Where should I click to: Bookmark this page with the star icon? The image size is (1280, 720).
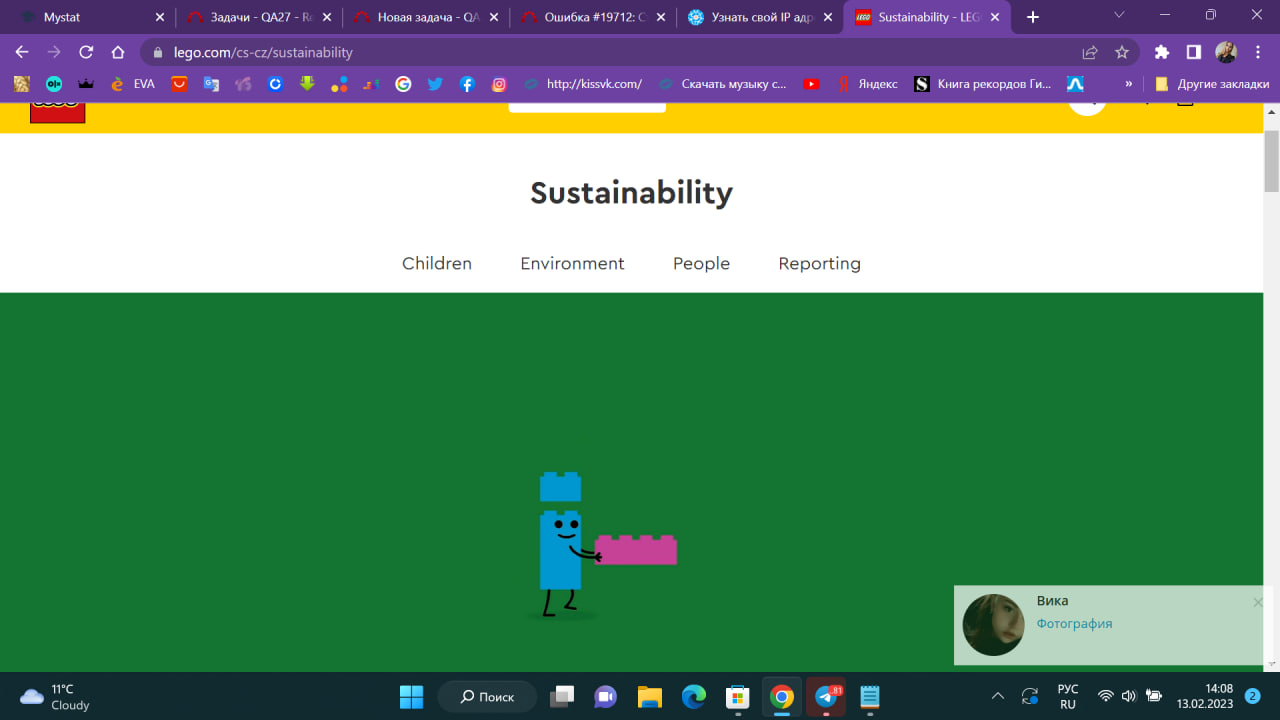pos(1122,52)
